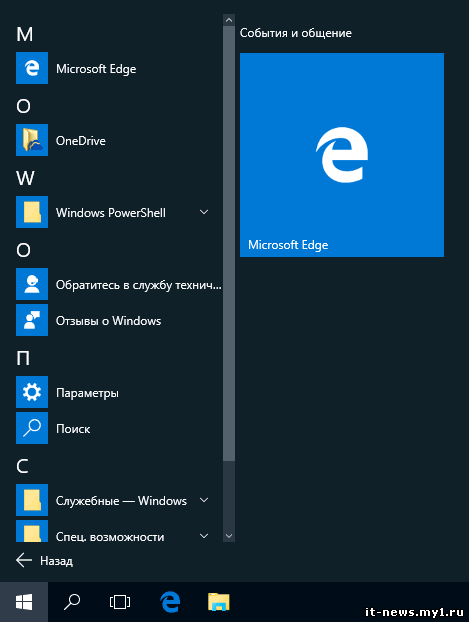Click the Windows Start button on taskbar

point(24,602)
